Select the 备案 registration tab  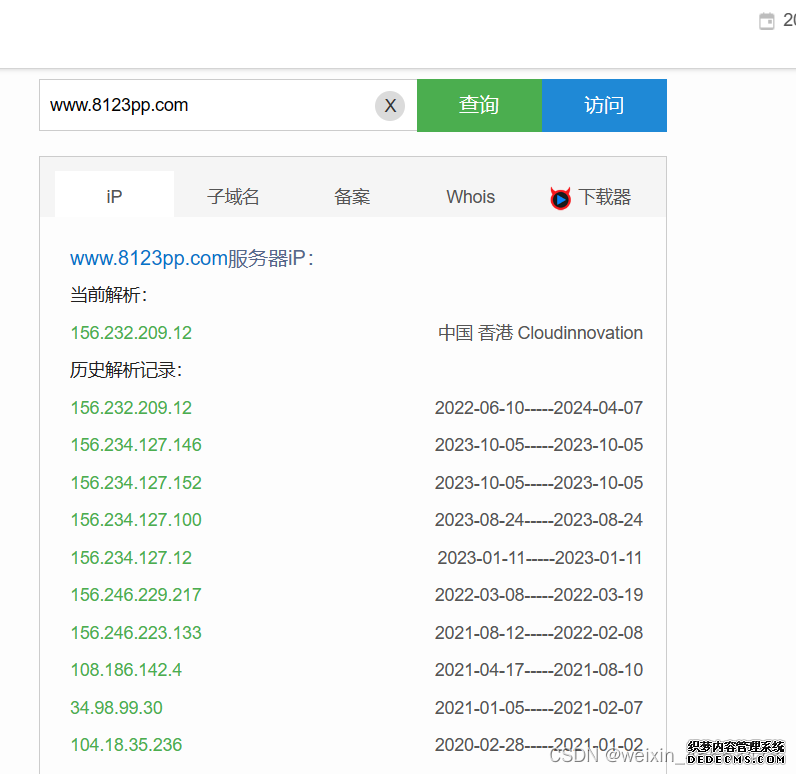coord(352,197)
